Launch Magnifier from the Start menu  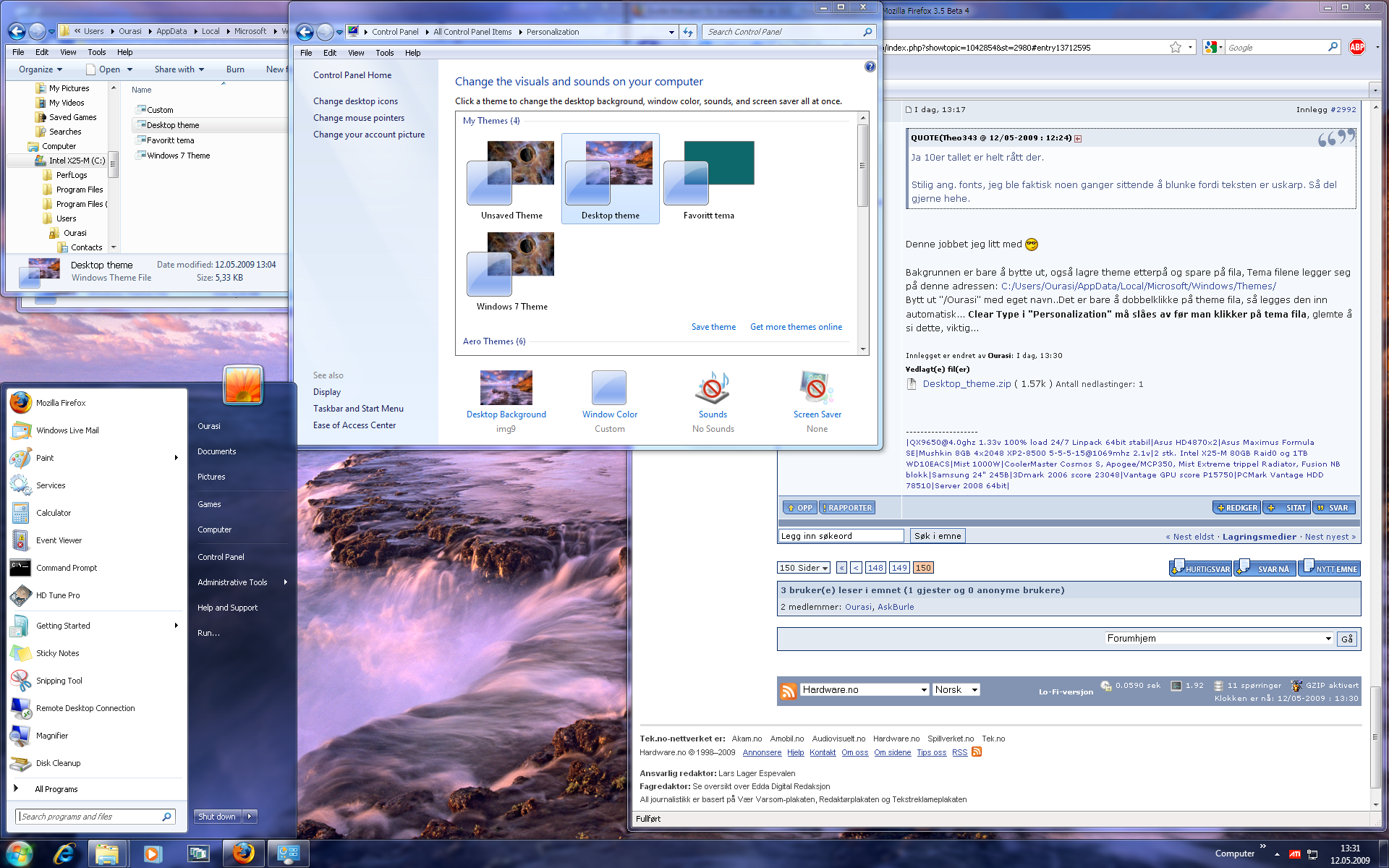pyautogui.click(x=52, y=736)
